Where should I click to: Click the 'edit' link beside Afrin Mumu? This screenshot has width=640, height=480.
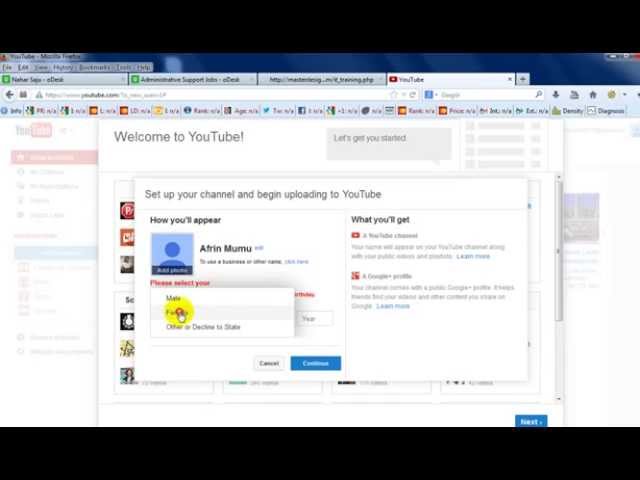(x=259, y=248)
